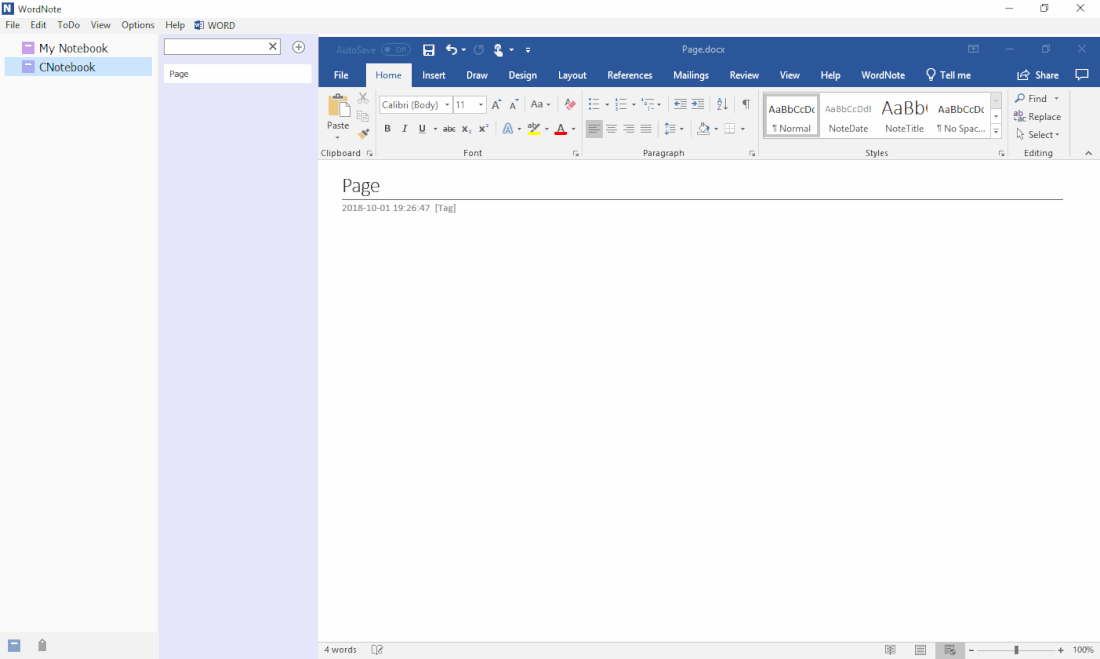1100x659 pixels.
Task: Click the Comments icon in ribbon
Action: [x=1082, y=75]
